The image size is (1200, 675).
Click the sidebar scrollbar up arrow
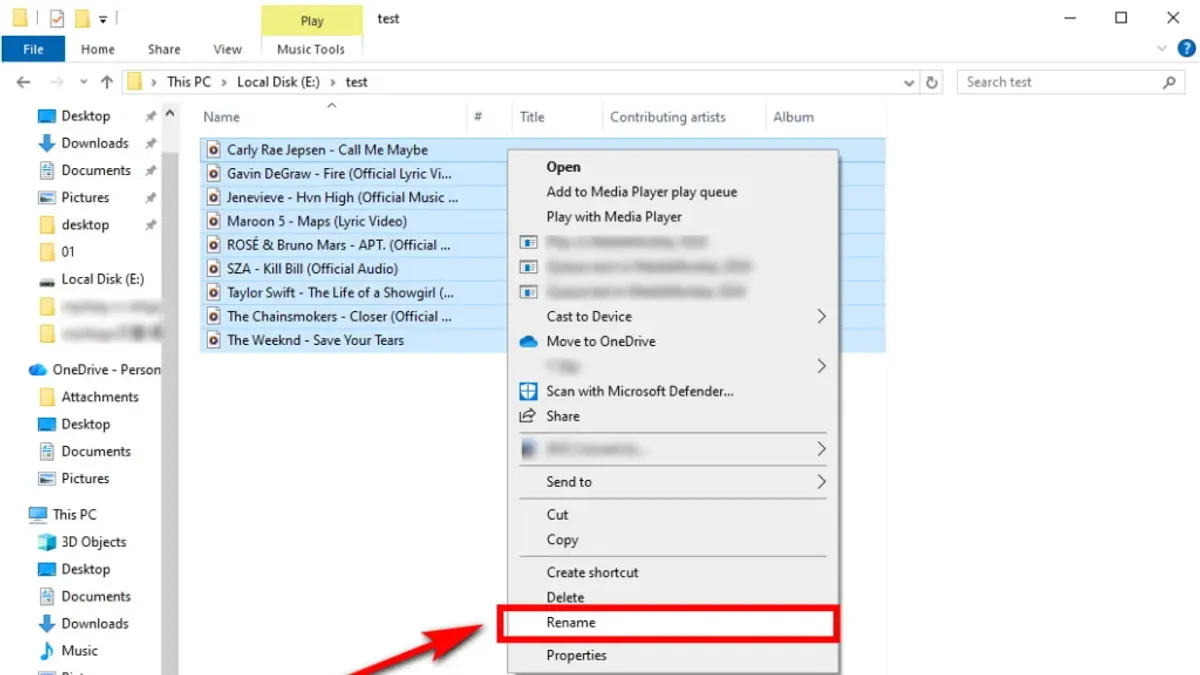170,116
